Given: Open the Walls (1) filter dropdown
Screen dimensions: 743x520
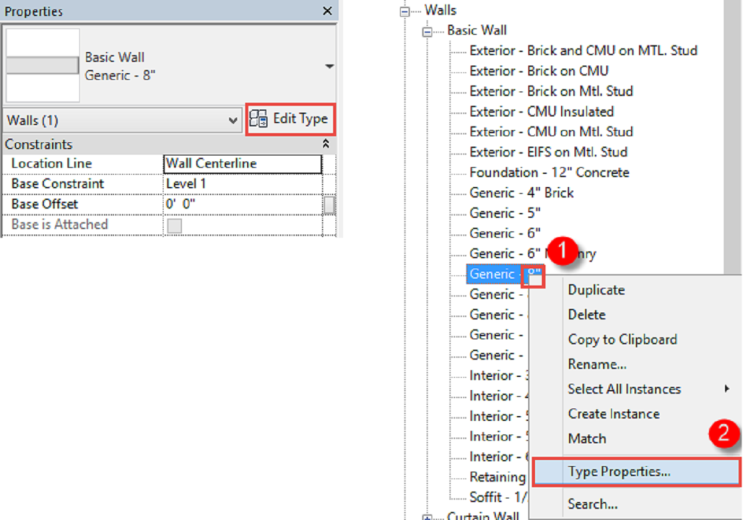Looking at the screenshot, I should [x=122, y=120].
